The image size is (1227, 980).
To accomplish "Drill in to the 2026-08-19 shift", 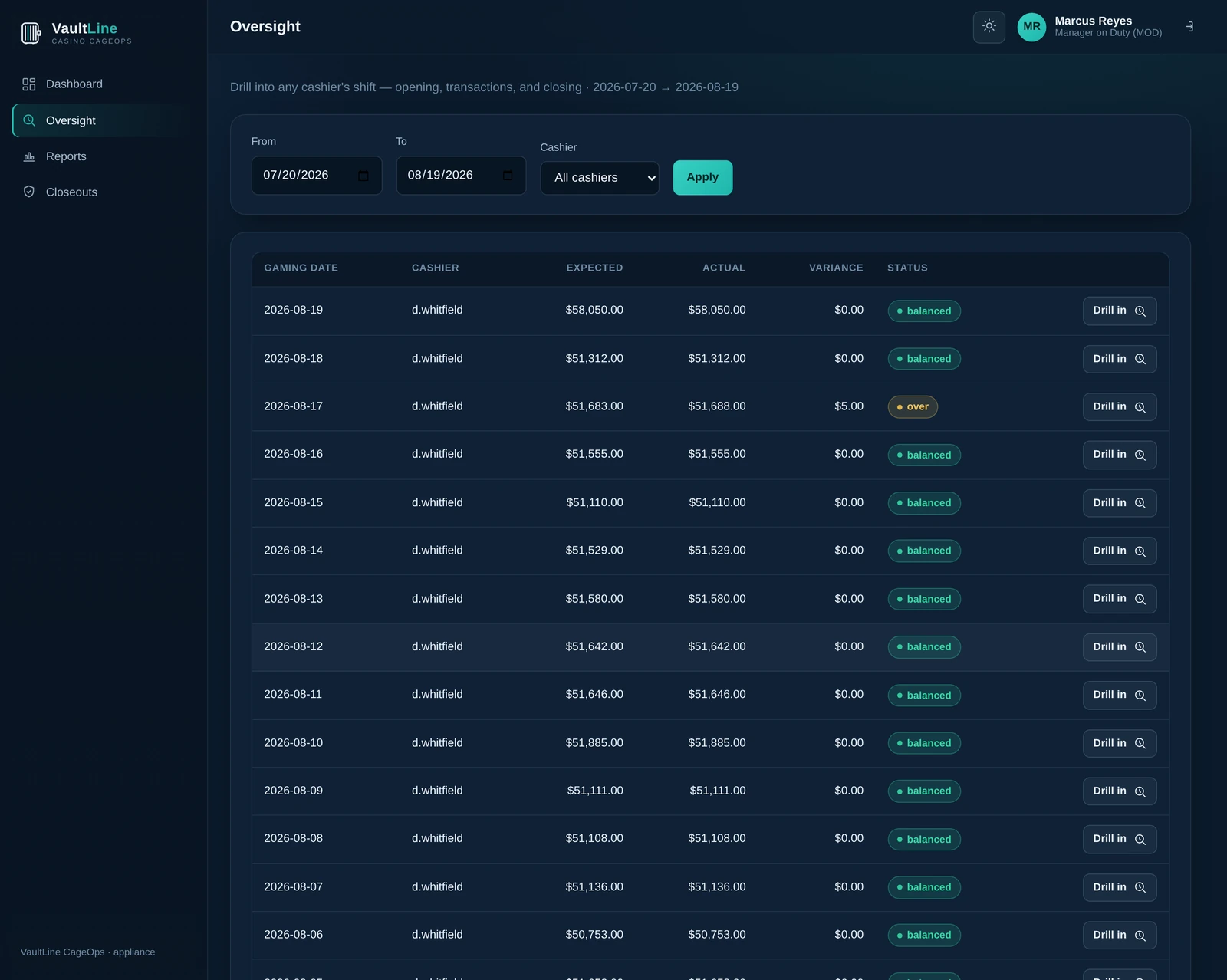I will (x=1120, y=311).
